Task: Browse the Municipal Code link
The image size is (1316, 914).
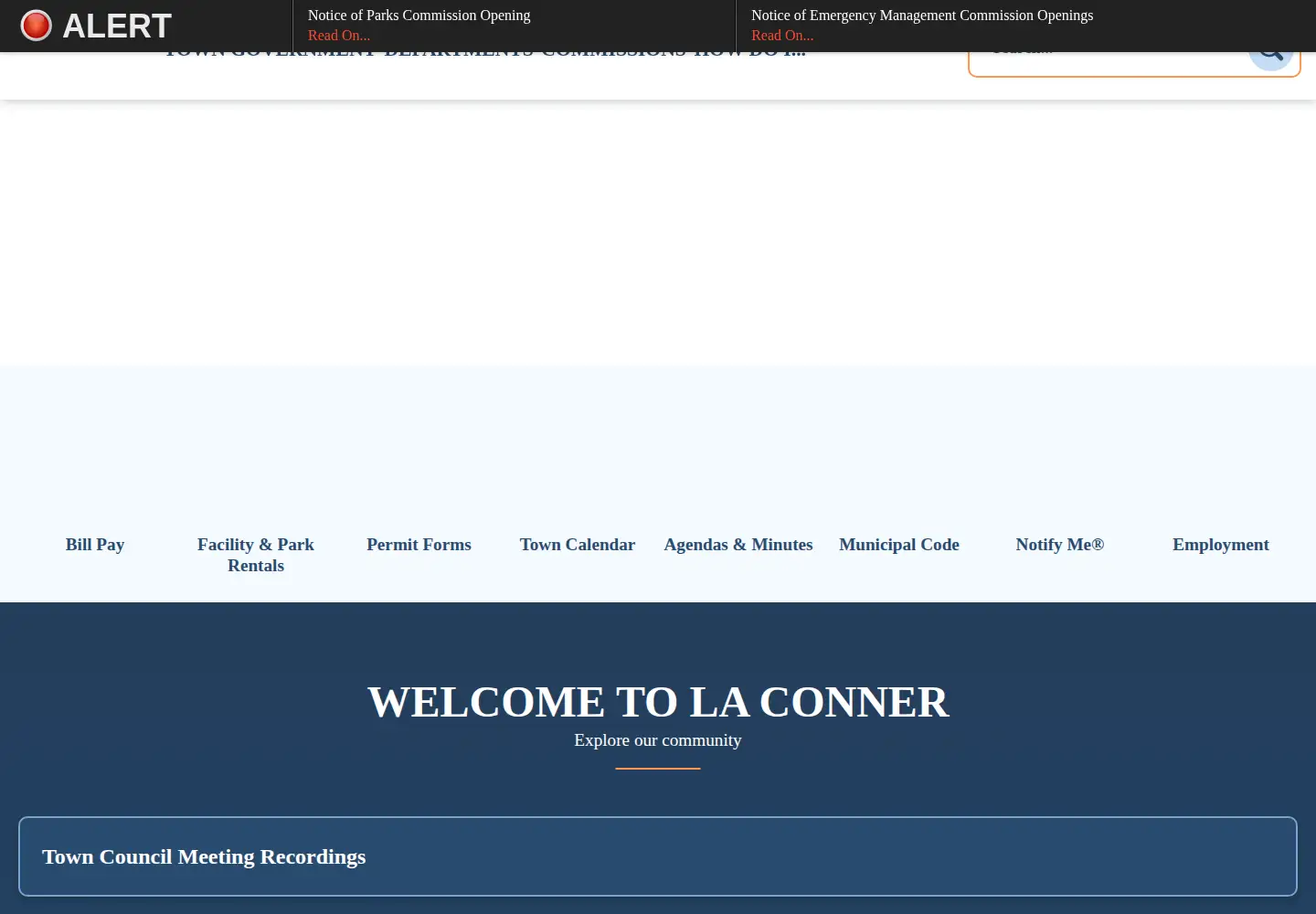Action: (899, 545)
